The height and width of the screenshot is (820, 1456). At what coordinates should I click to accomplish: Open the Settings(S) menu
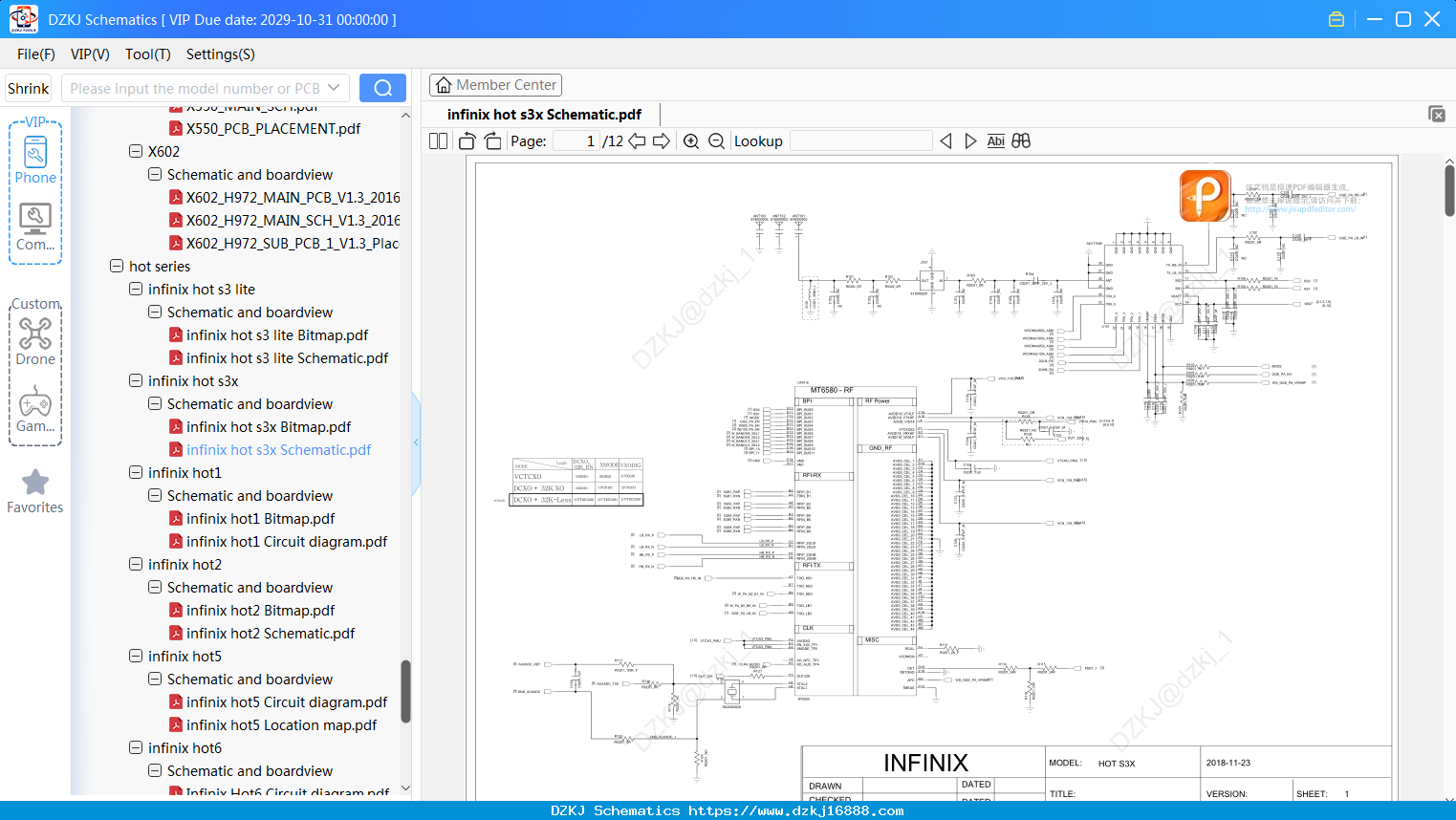[x=221, y=54]
